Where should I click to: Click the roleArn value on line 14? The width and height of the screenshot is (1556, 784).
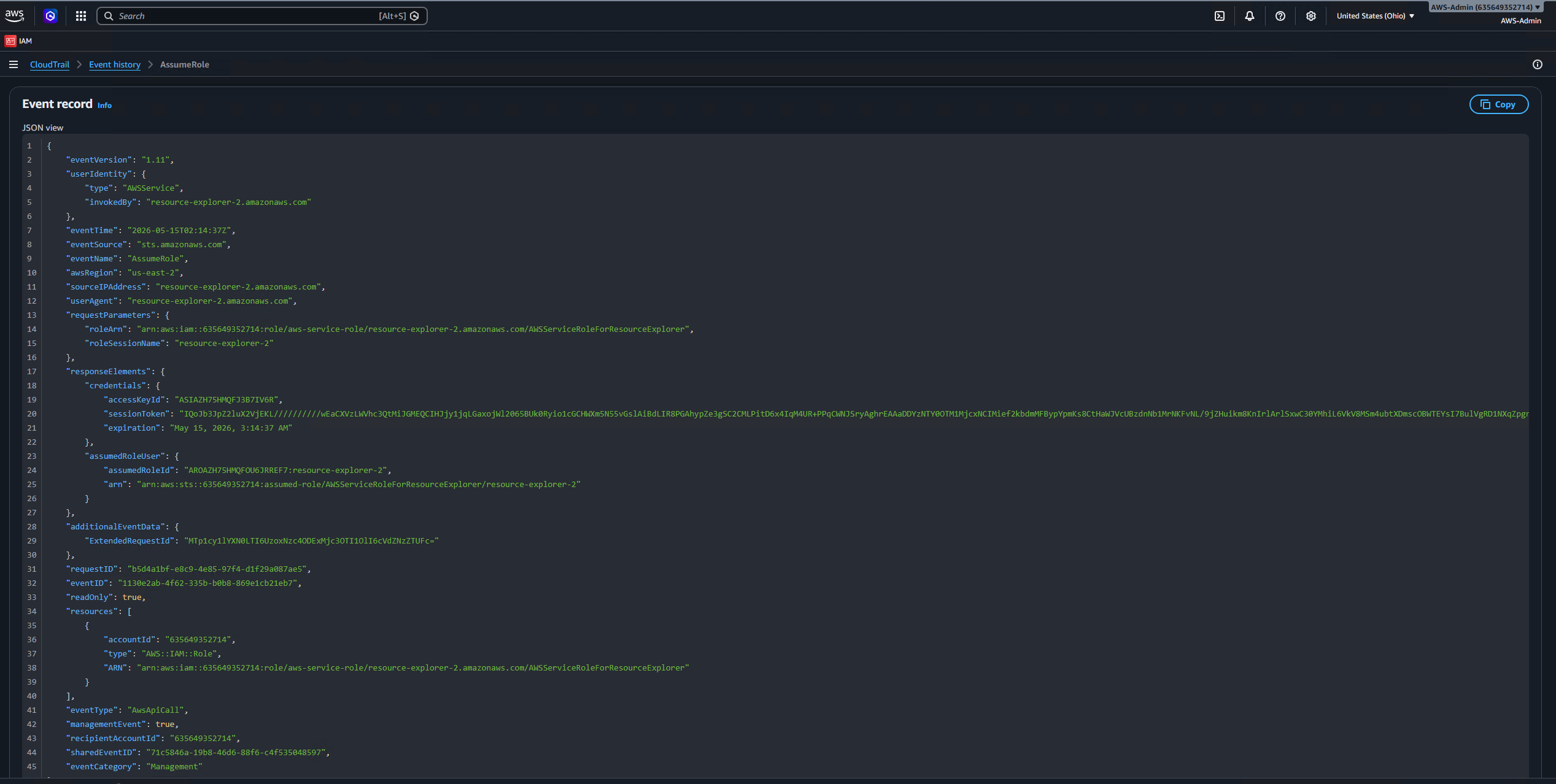coord(413,329)
